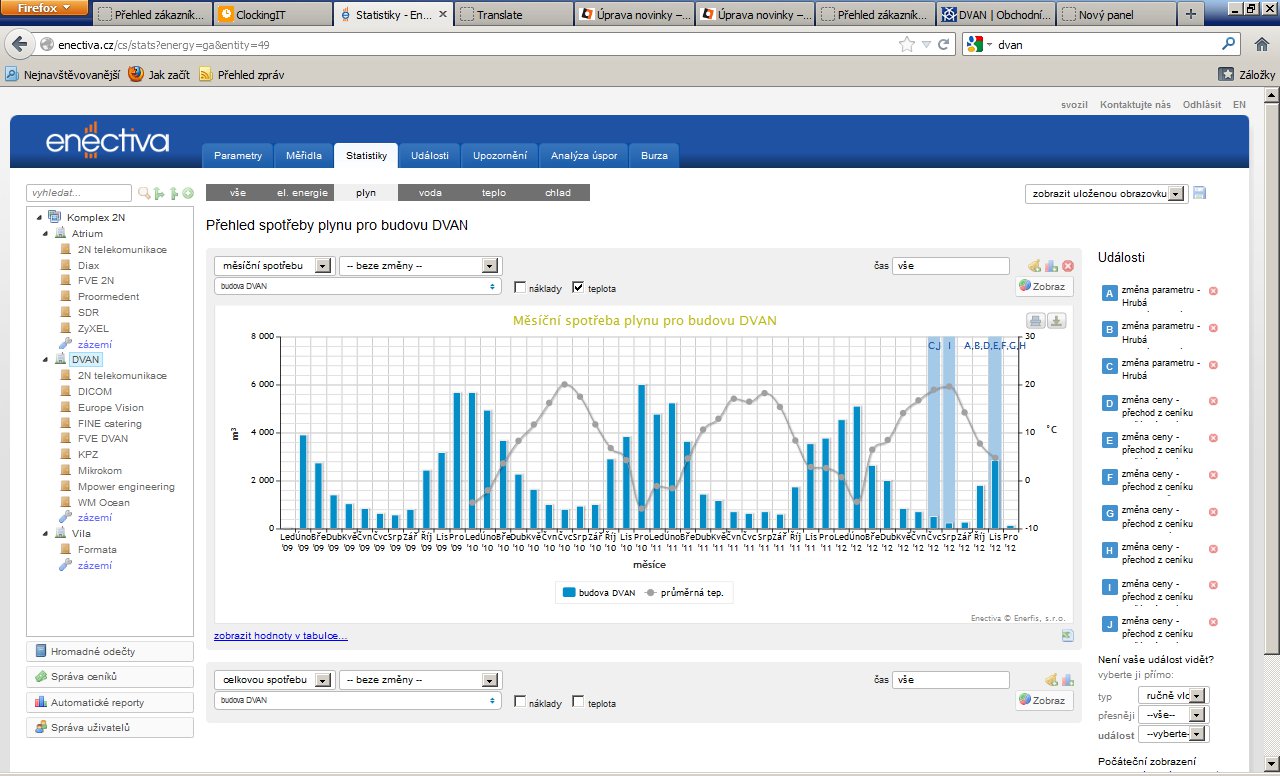
Task: Open Správa ceníků section
Action: 110,677
